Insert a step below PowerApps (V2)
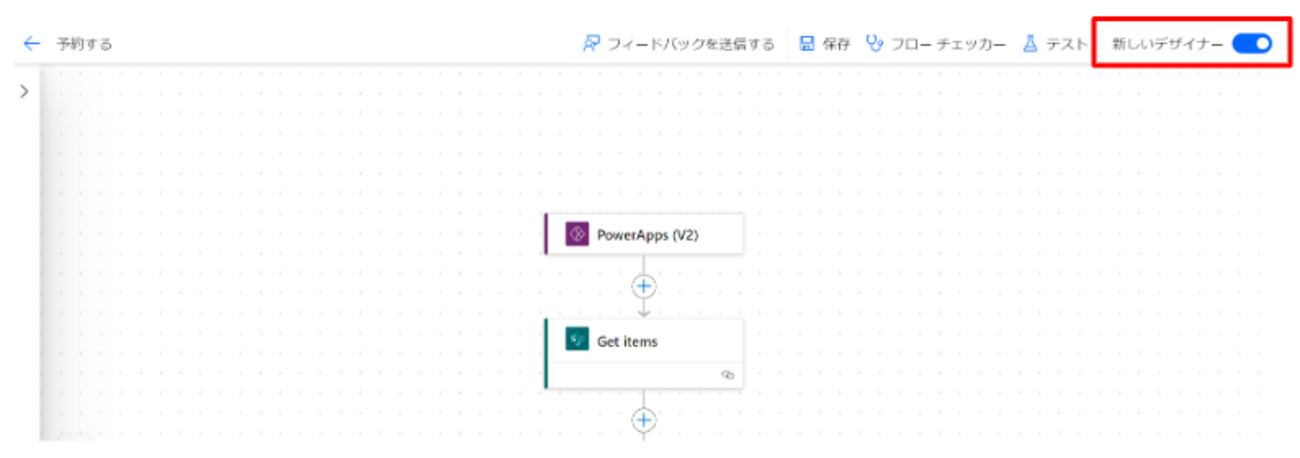 click(x=643, y=286)
